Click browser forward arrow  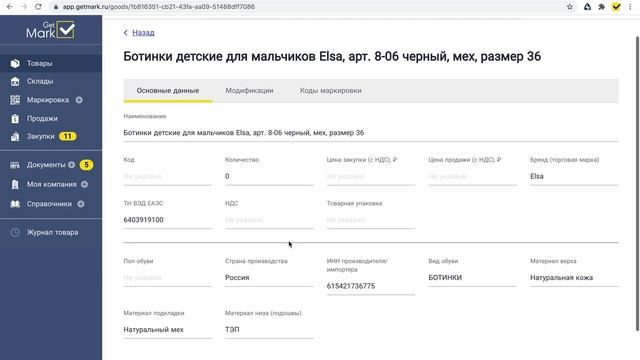coord(24,7)
